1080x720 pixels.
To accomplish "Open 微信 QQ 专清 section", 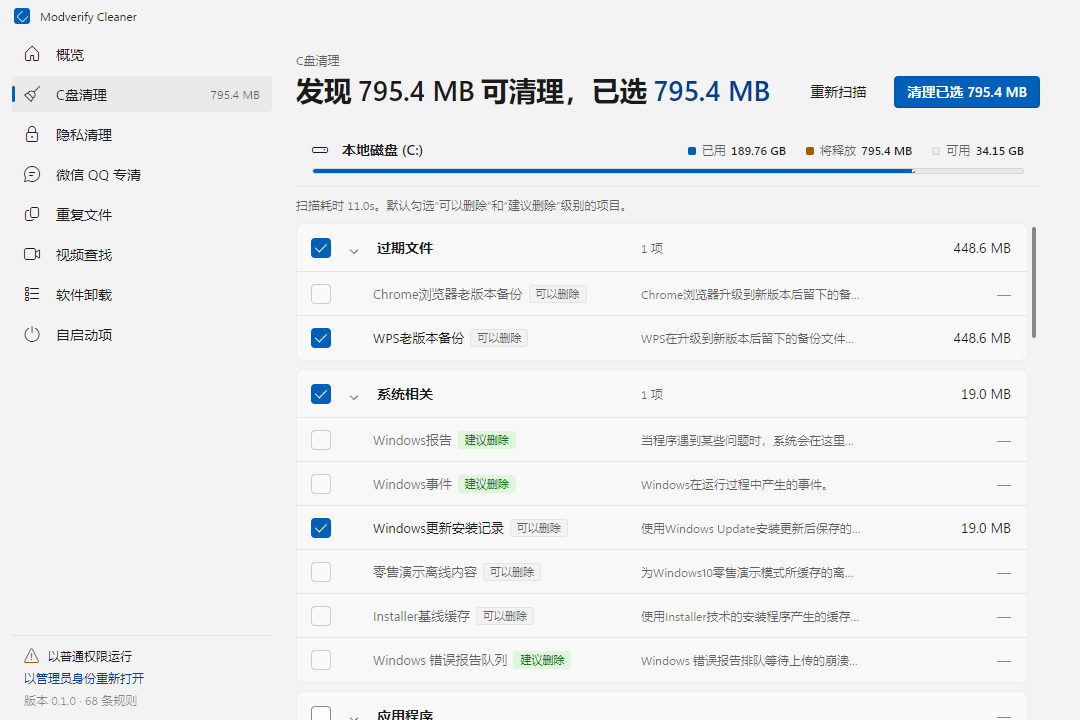I will (x=142, y=174).
